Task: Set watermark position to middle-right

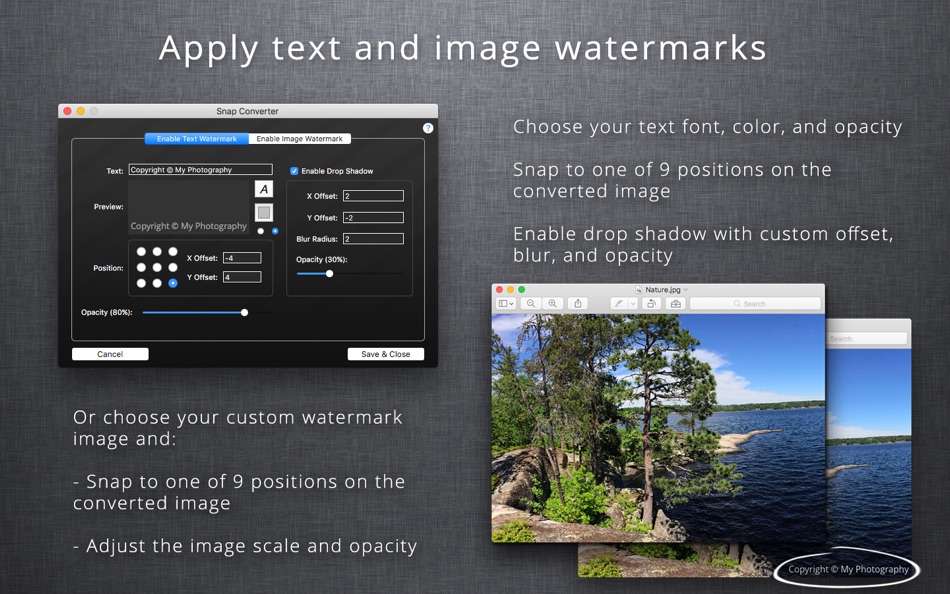Action: (173, 267)
